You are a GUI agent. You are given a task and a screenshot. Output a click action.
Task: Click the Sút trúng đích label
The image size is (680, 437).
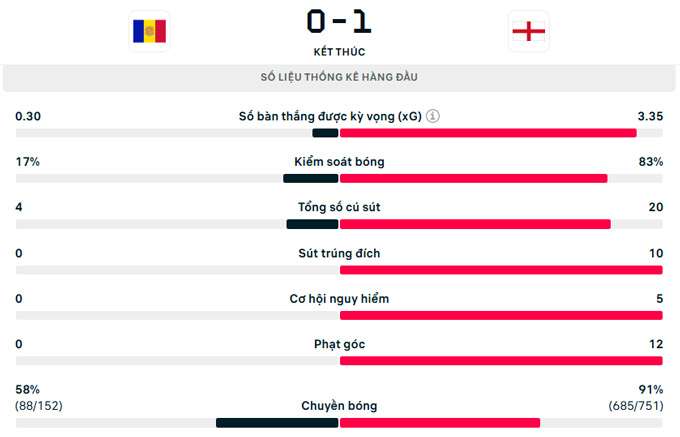pos(339,253)
